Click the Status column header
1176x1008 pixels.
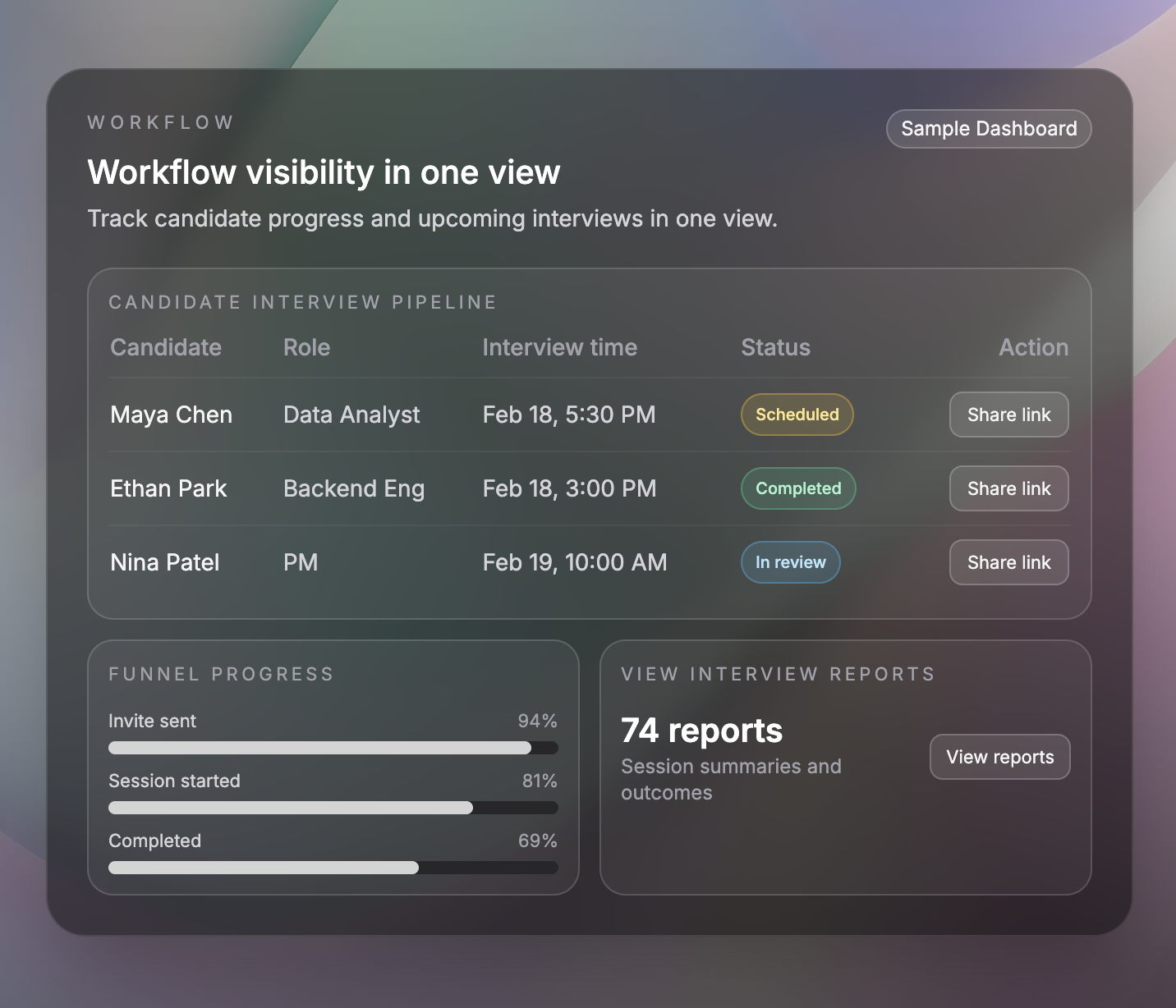(x=774, y=347)
